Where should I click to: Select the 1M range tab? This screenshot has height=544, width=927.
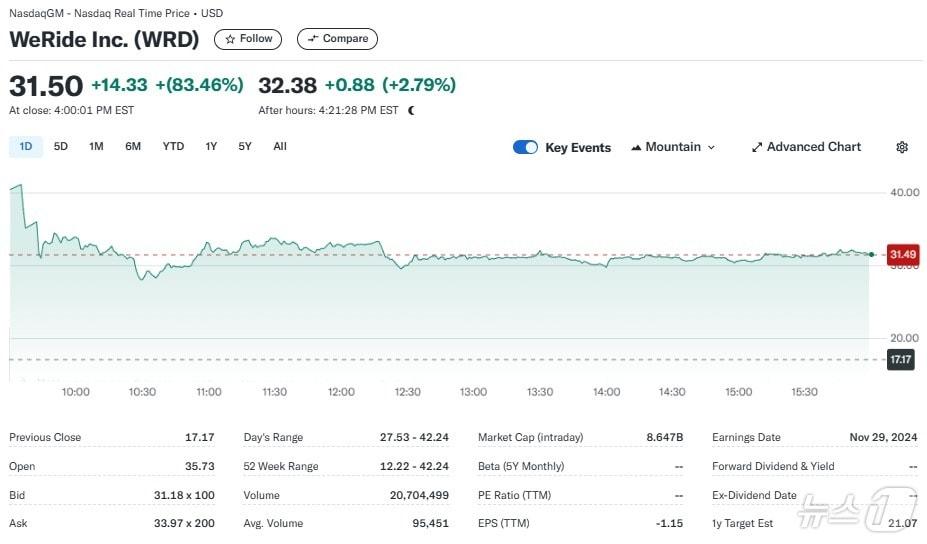(96, 146)
